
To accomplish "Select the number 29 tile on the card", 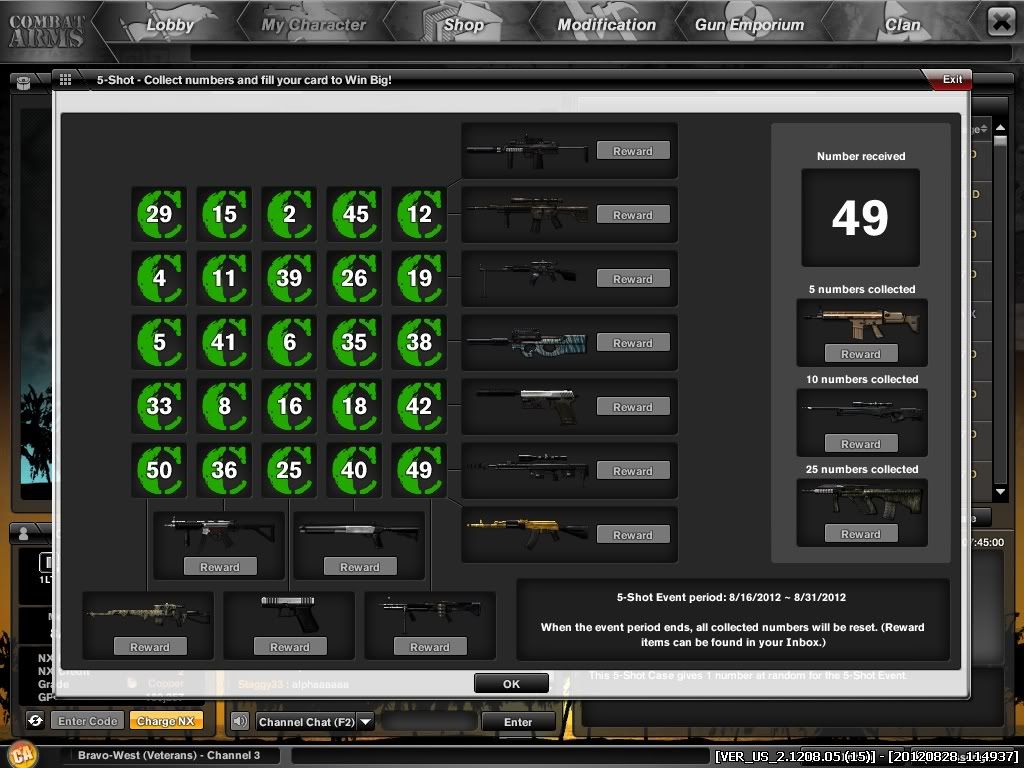I will click(159, 213).
